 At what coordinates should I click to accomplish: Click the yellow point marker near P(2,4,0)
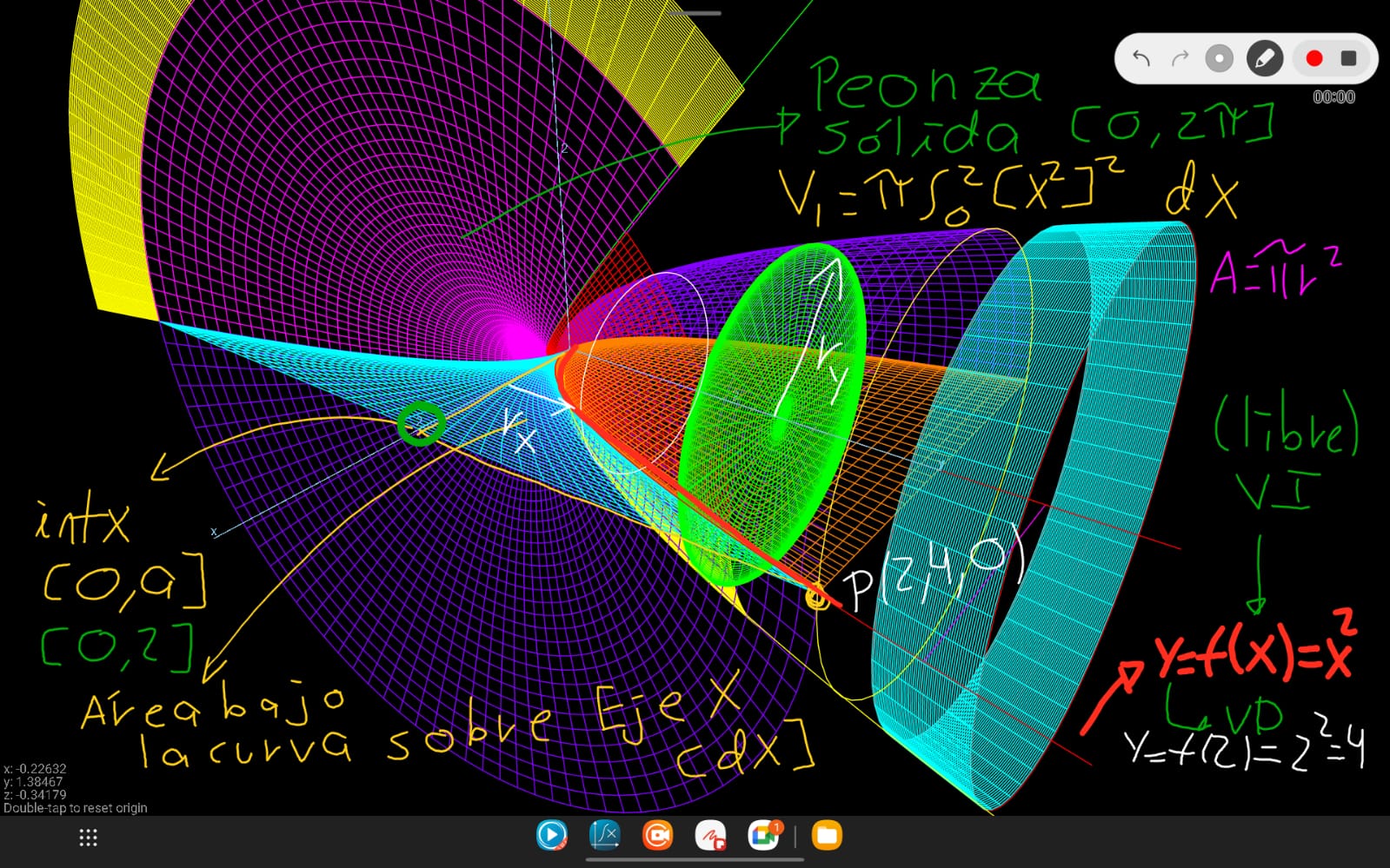pyautogui.click(x=817, y=598)
